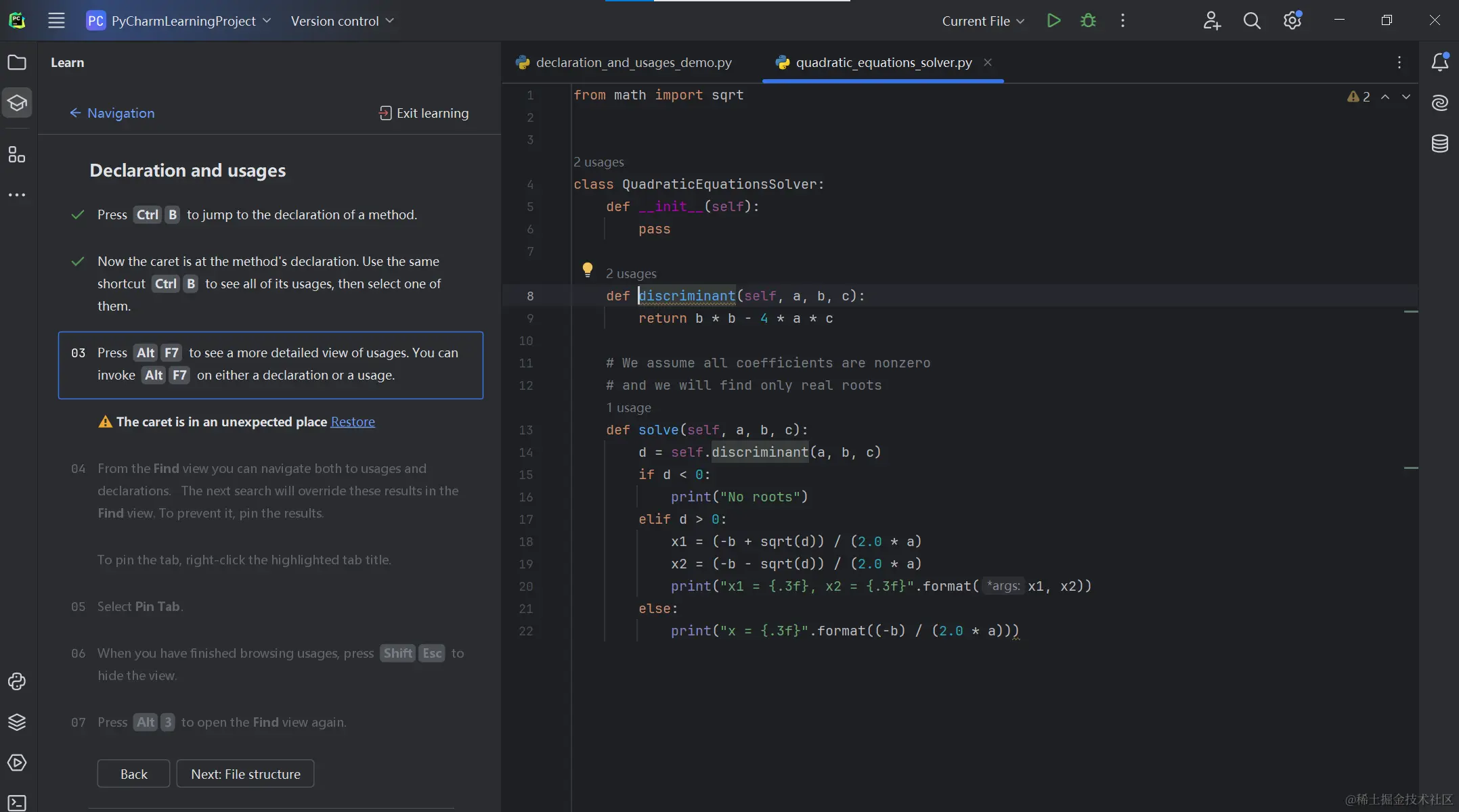Select the quadratic_equations_solver.py tab
Screen dimensions: 1459x812
[884, 62]
